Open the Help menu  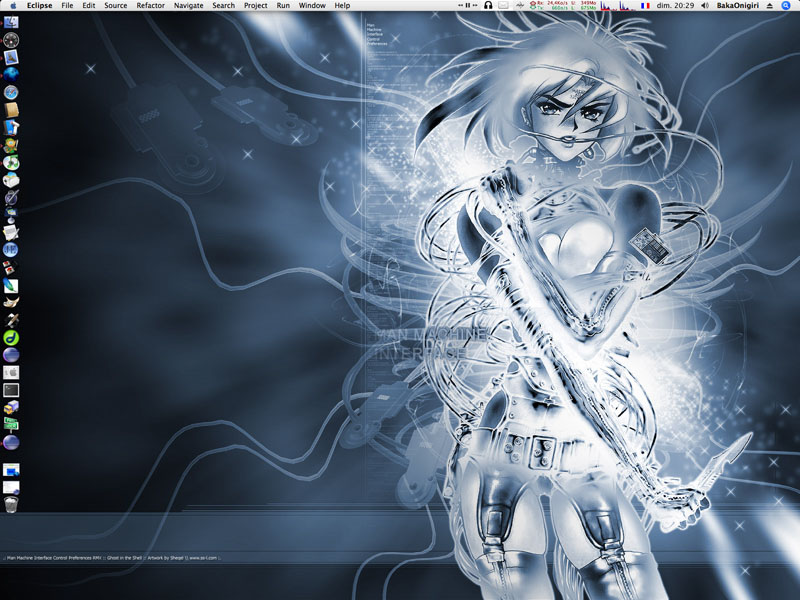pyautogui.click(x=342, y=6)
